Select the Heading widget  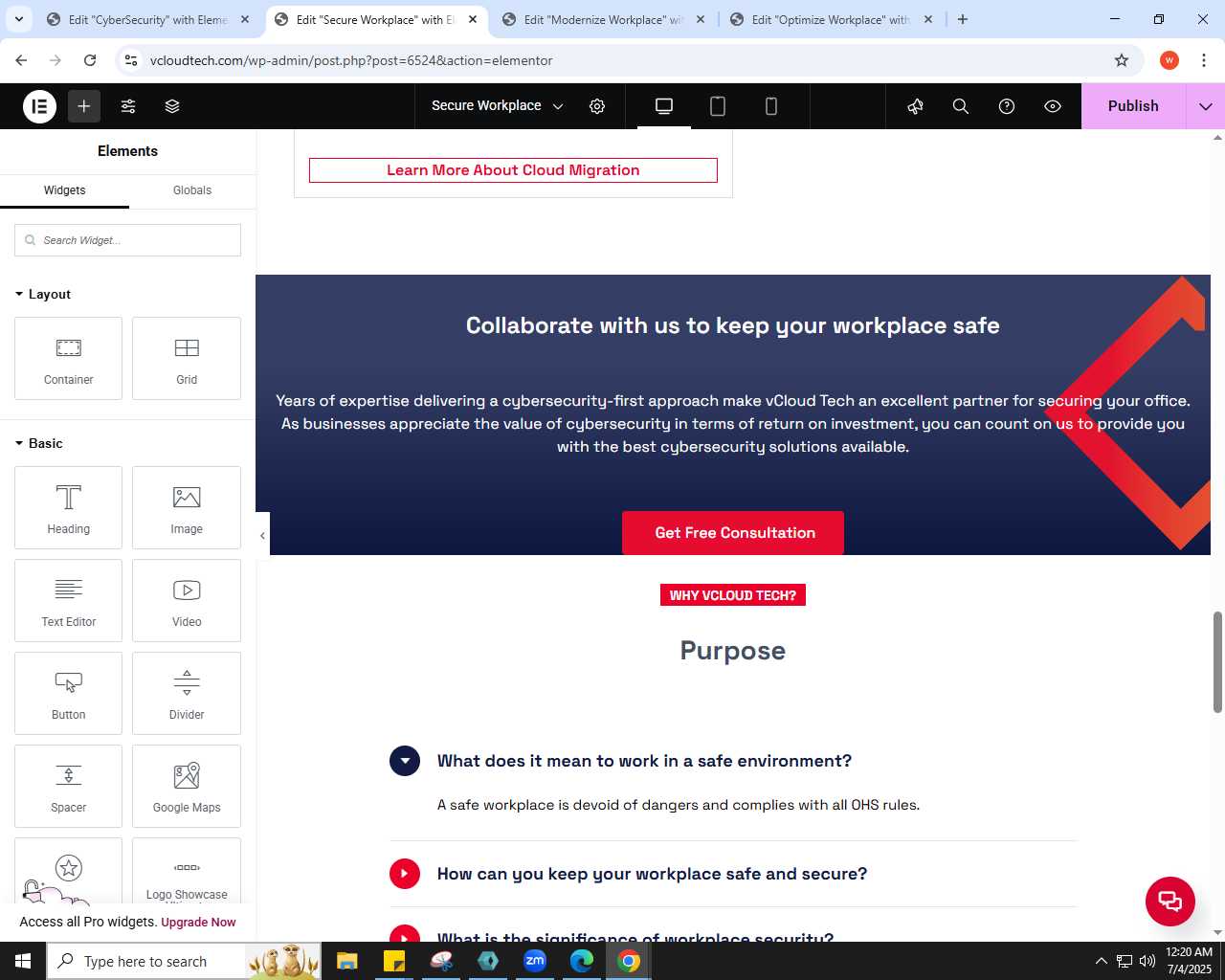click(x=69, y=507)
